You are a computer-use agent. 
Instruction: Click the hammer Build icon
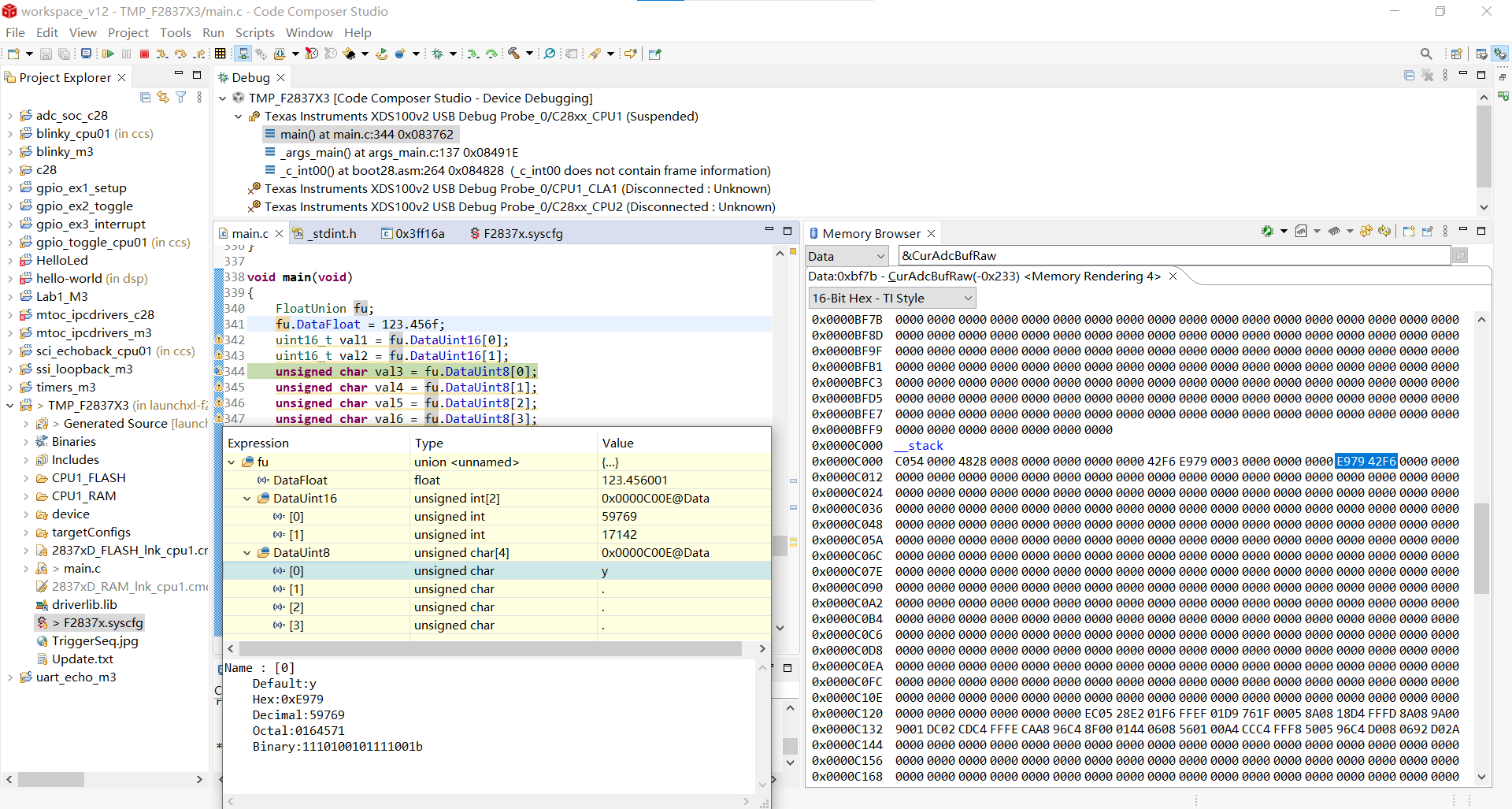tap(513, 54)
